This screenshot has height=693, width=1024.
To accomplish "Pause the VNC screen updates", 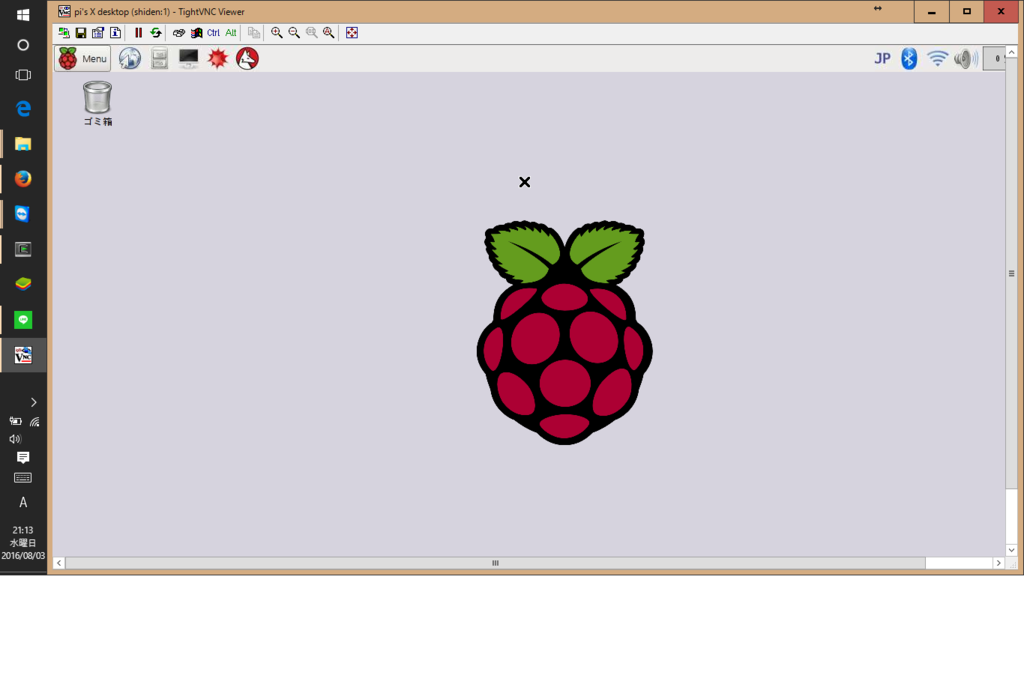I will [138, 33].
